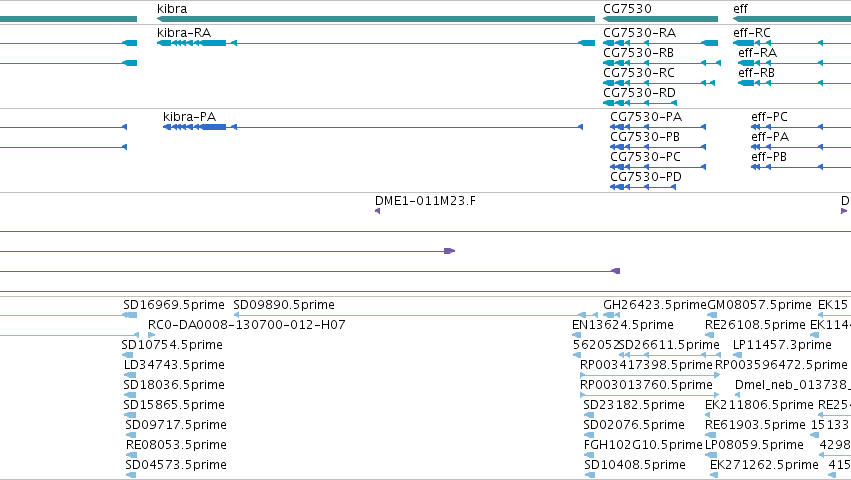The image size is (851, 480).
Task: Open the SD26611.5prime EST label
Action: [669, 345]
